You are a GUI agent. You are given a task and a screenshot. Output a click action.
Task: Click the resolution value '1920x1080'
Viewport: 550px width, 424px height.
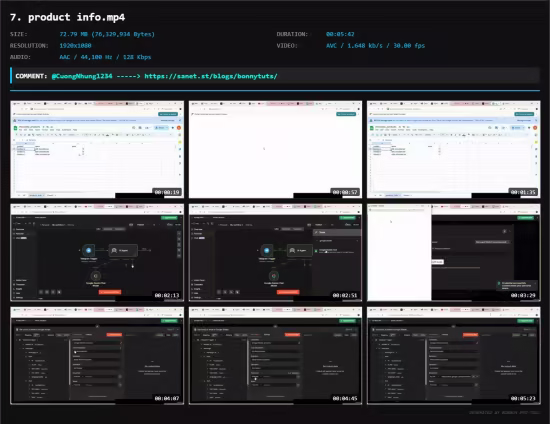(75, 46)
